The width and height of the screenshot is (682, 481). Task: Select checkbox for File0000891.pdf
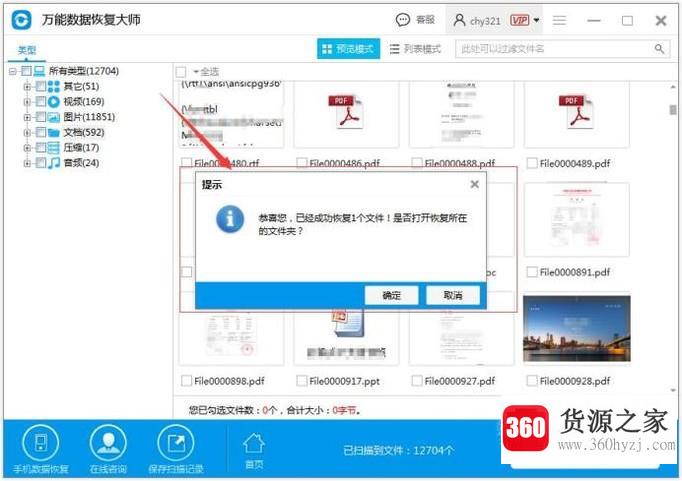pyautogui.click(x=532, y=272)
